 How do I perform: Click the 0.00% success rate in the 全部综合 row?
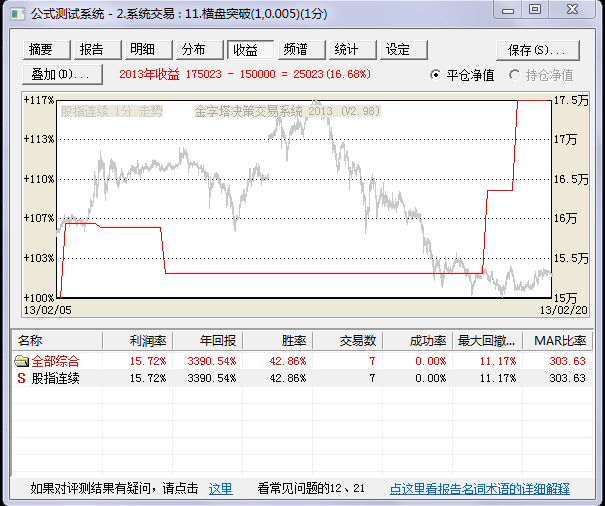(x=431, y=361)
